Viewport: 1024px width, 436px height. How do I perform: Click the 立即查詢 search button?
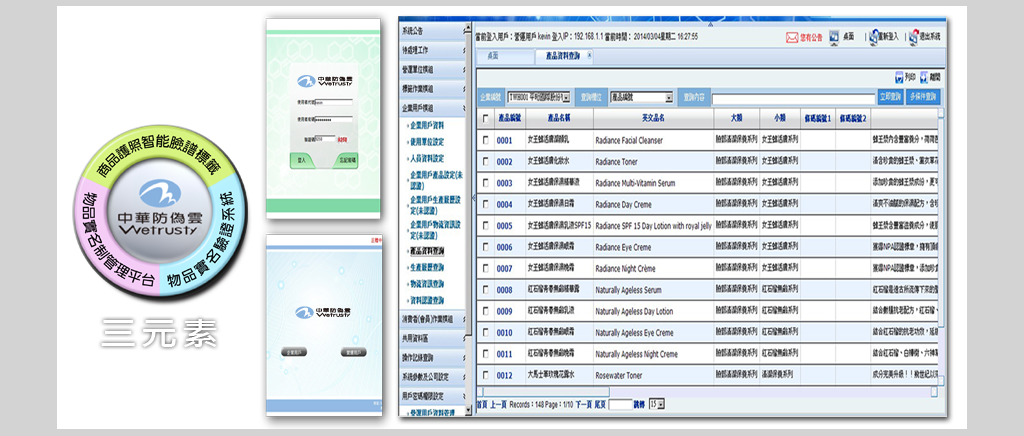890,97
